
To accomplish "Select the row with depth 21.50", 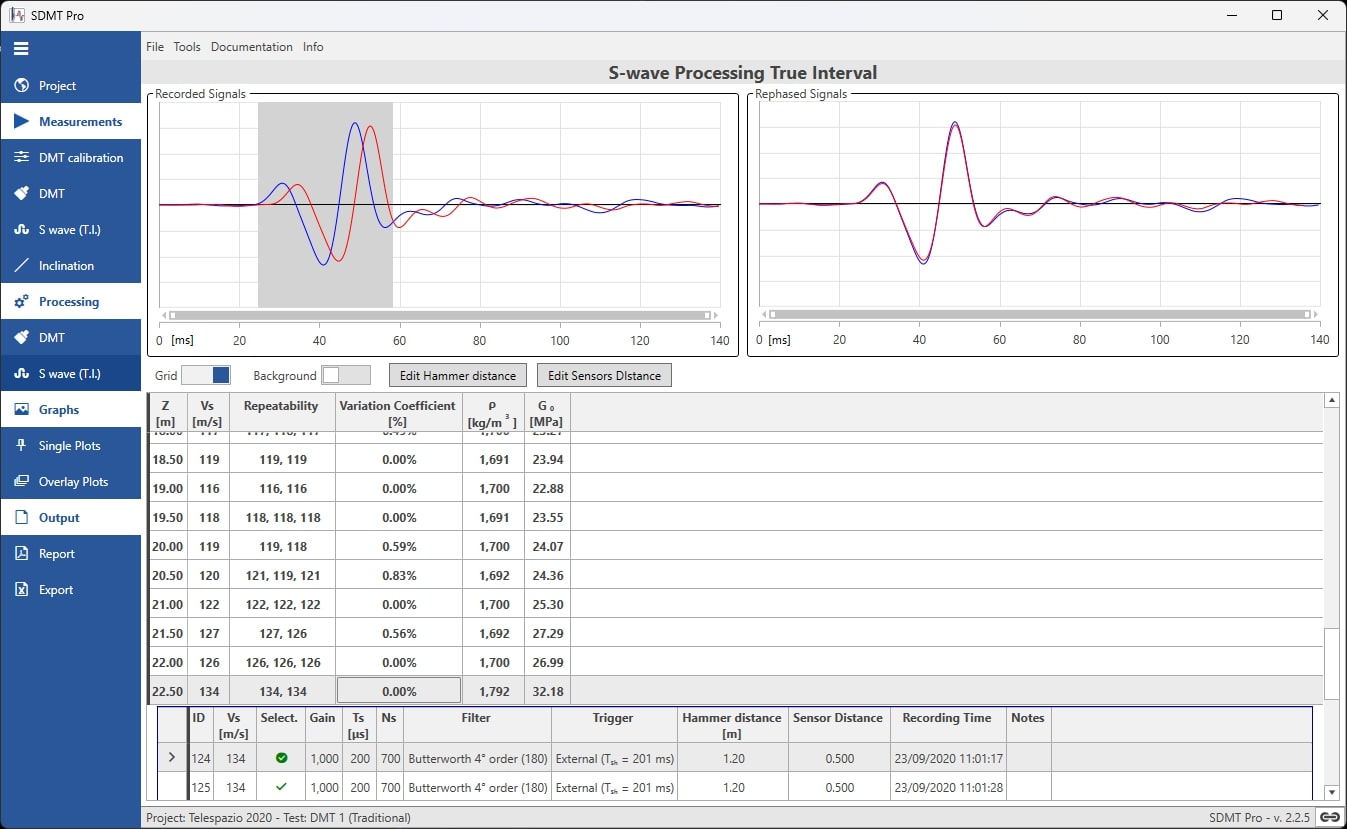I will (735, 634).
